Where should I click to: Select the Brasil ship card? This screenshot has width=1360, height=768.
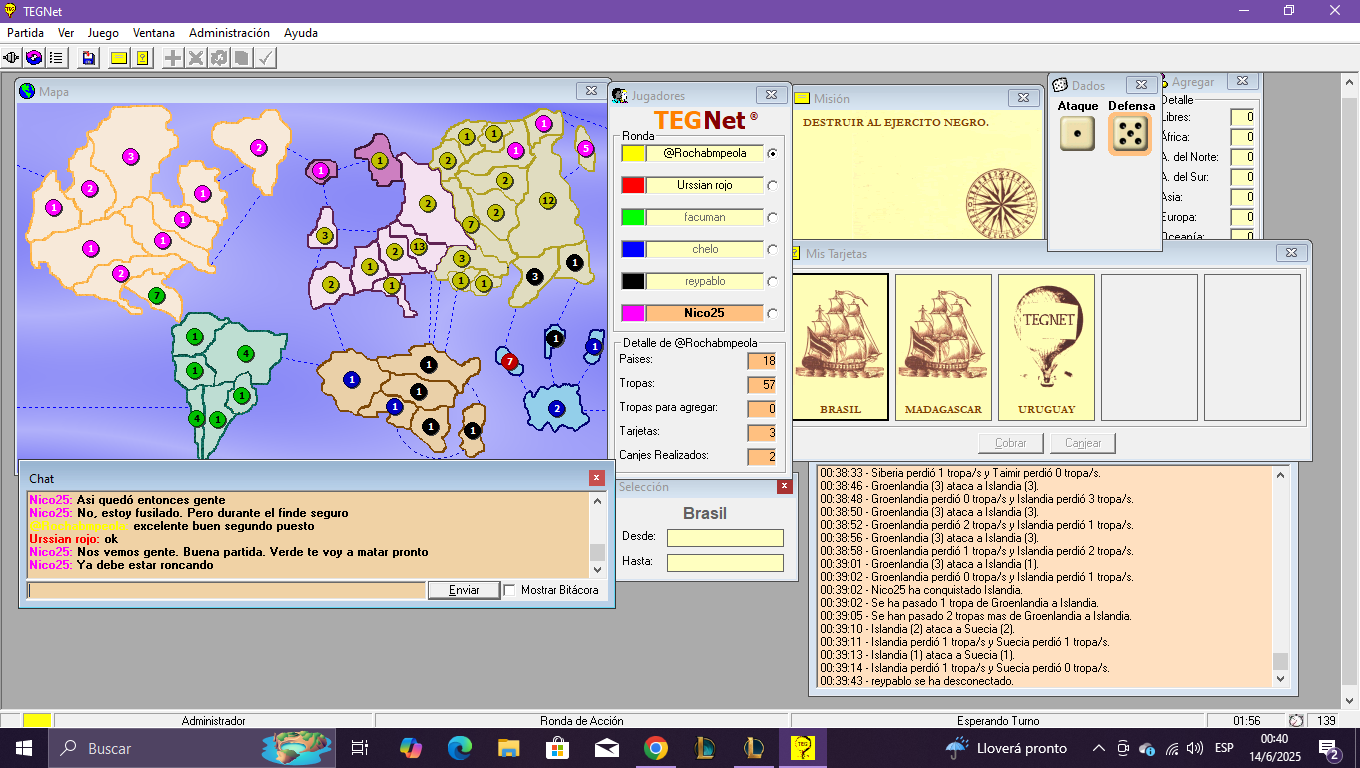tap(840, 347)
